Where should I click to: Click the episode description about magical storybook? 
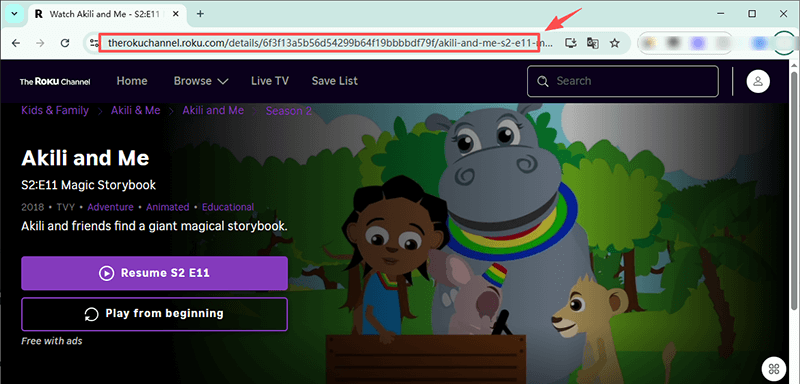(155, 225)
